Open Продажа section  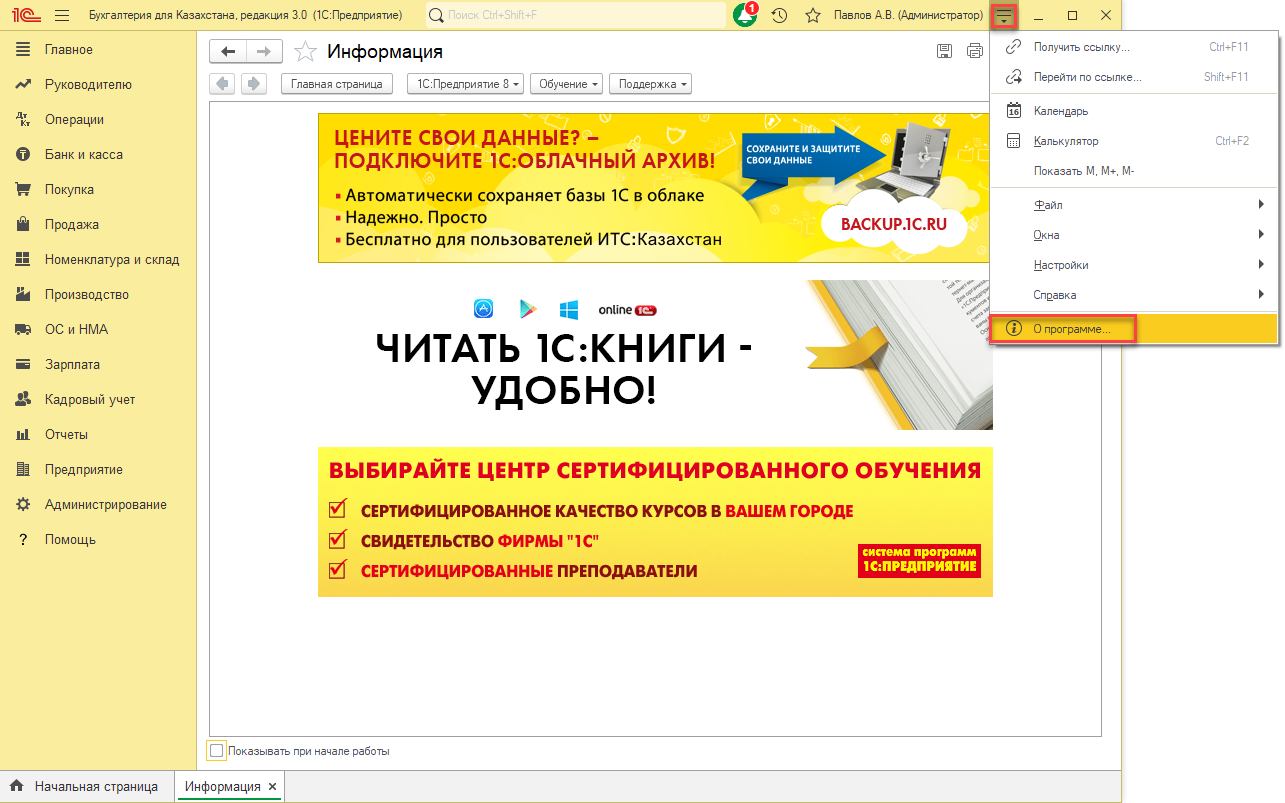[98, 225]
